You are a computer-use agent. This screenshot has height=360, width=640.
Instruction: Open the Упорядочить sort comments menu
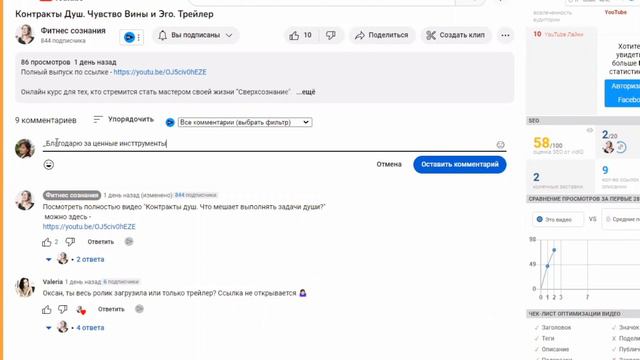click(123, 119)
